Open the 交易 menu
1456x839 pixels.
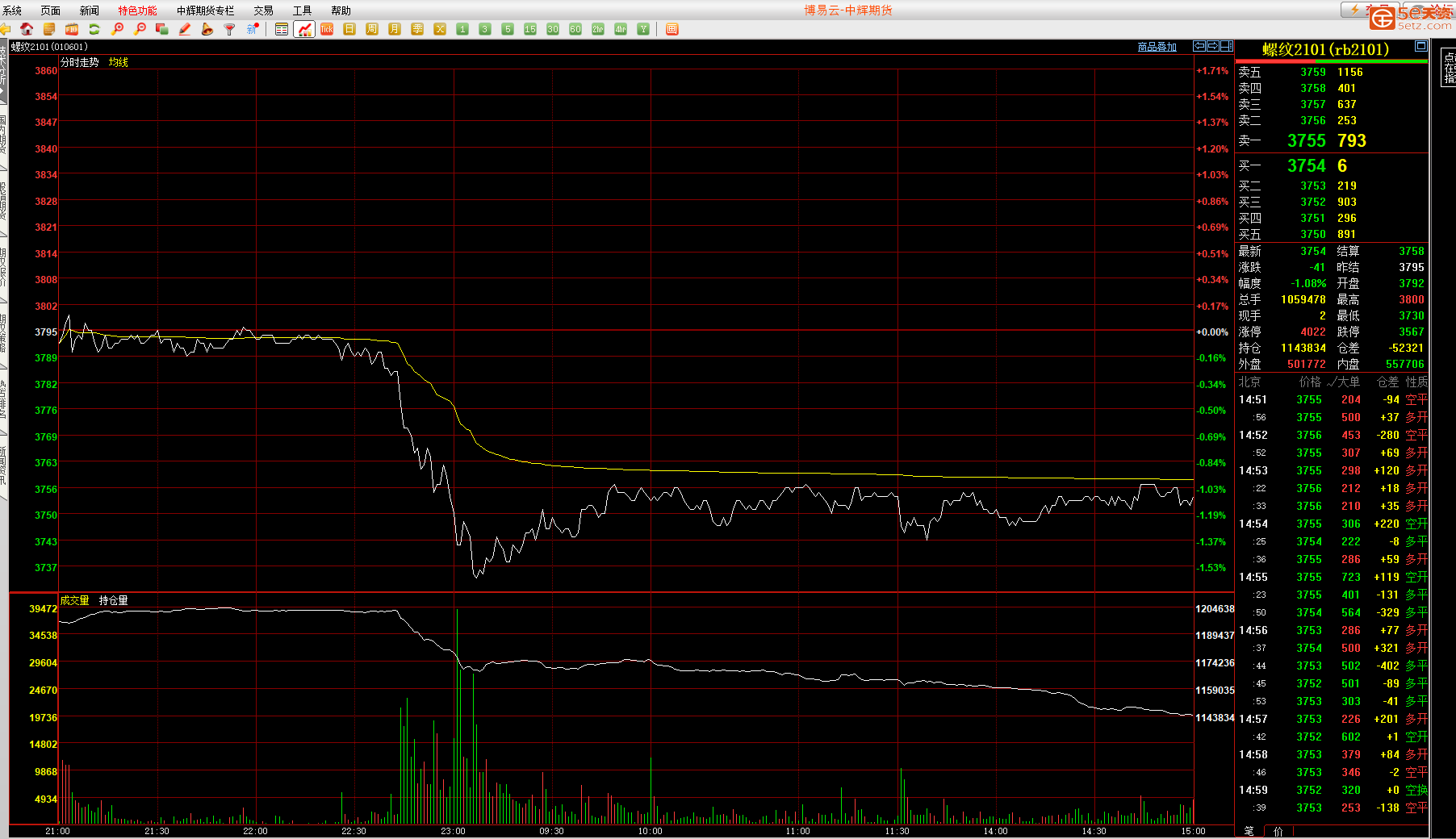point(264,10)
